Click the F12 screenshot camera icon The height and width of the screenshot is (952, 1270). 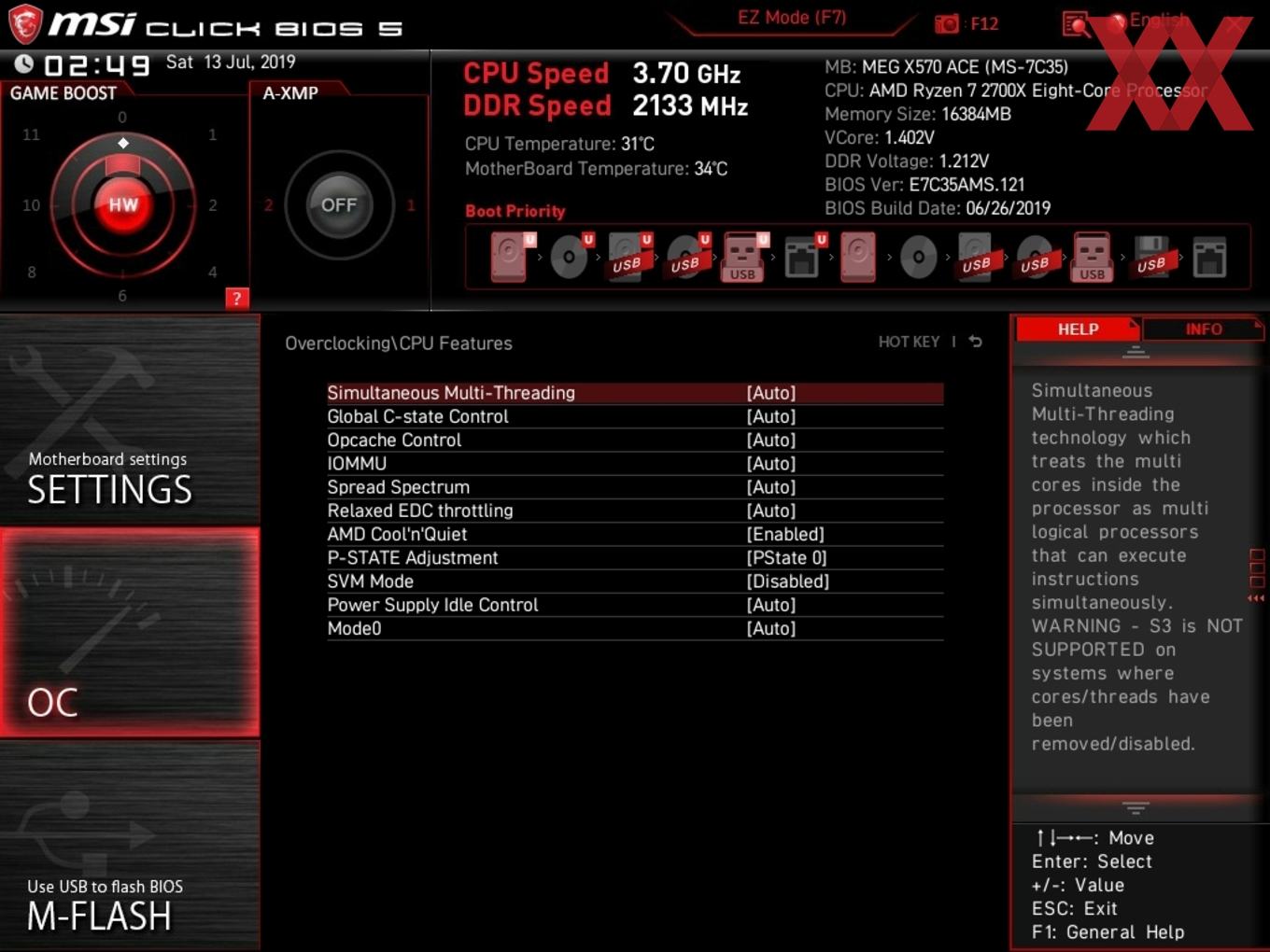[x=946, y=23]
